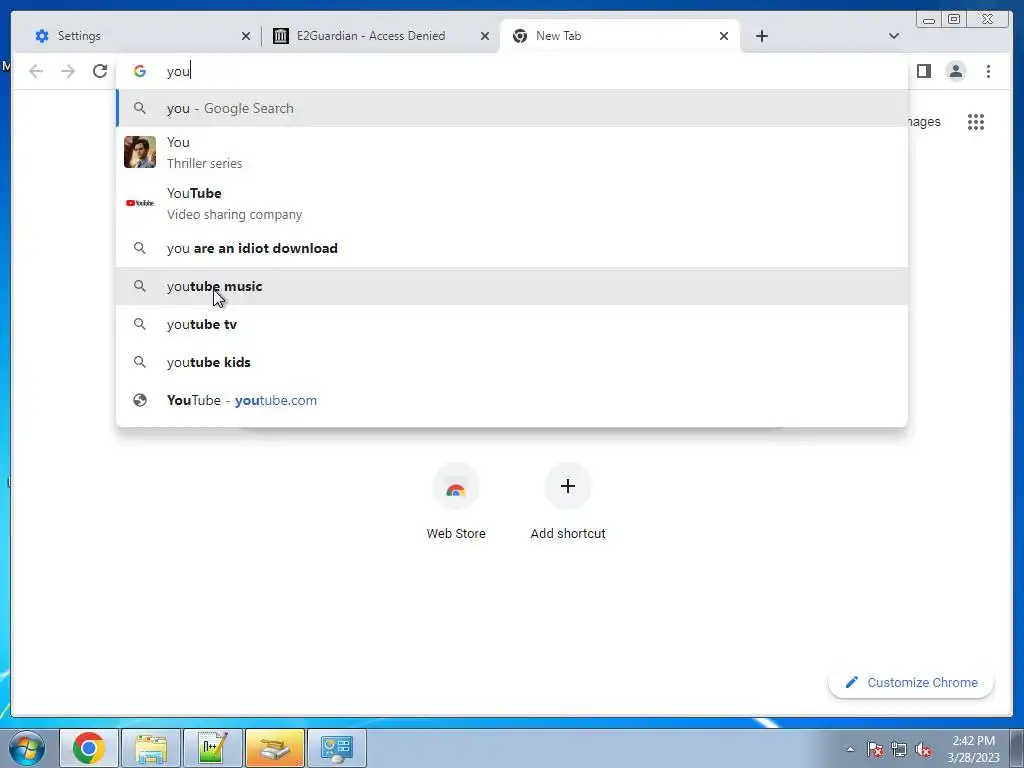The image size is (1024, 768).
Task: Choose 'YouTube Video sharing company' suggestion
Action: click(512, 203)
